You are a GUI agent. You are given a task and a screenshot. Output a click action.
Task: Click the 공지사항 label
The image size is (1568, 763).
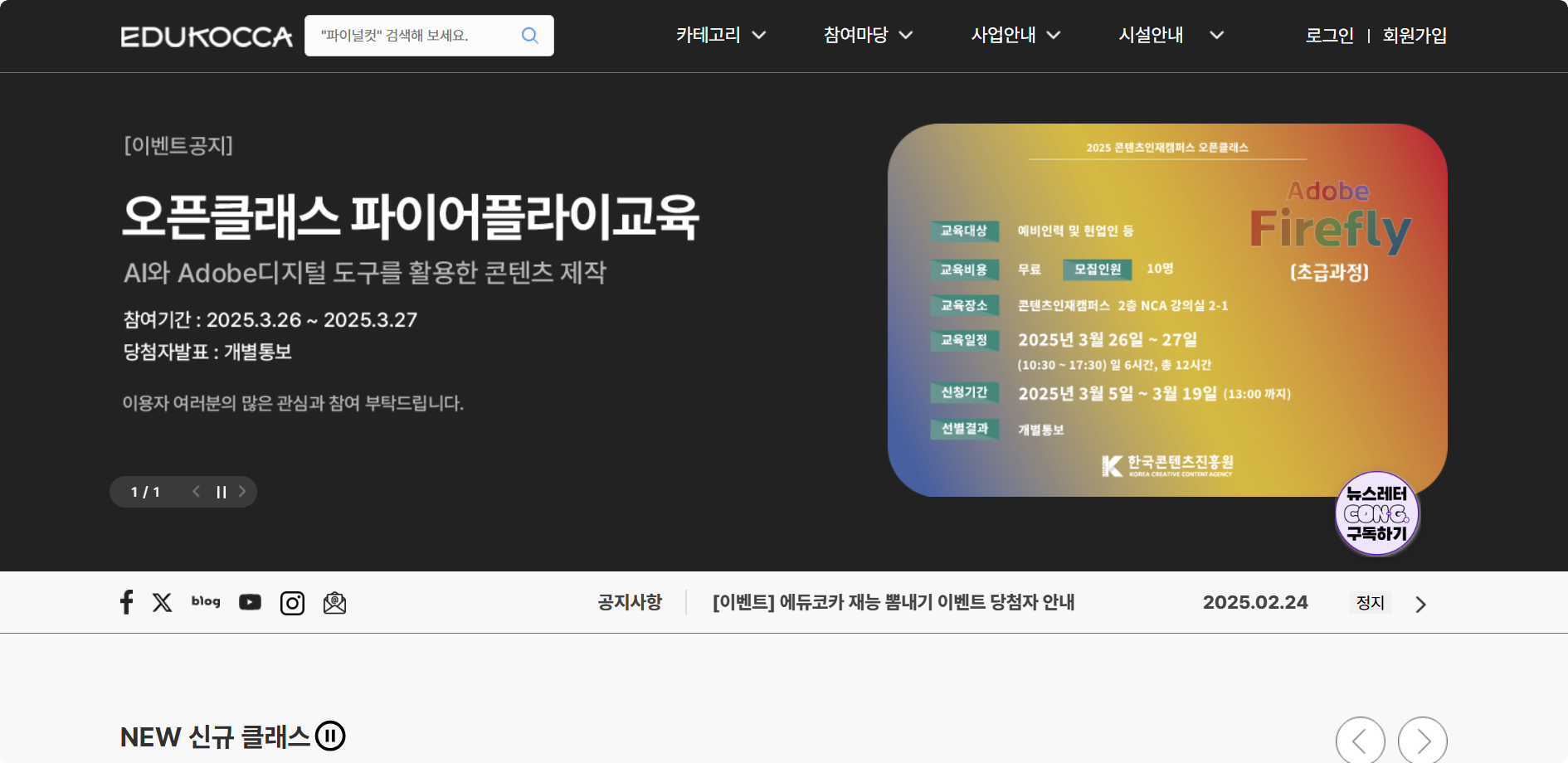[x=630, y=602]
